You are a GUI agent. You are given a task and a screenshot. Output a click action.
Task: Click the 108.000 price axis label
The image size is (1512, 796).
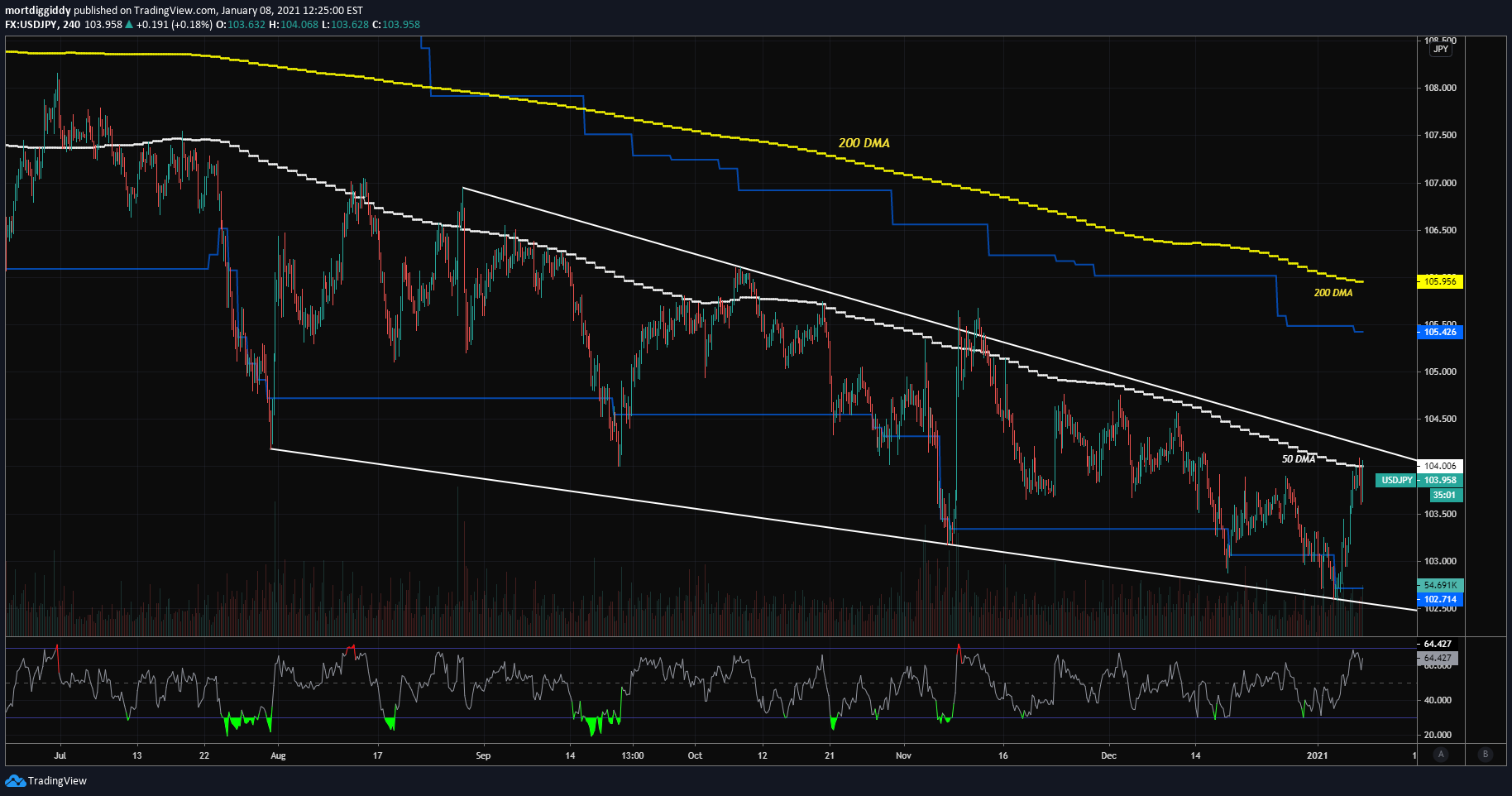point(1440,88)
